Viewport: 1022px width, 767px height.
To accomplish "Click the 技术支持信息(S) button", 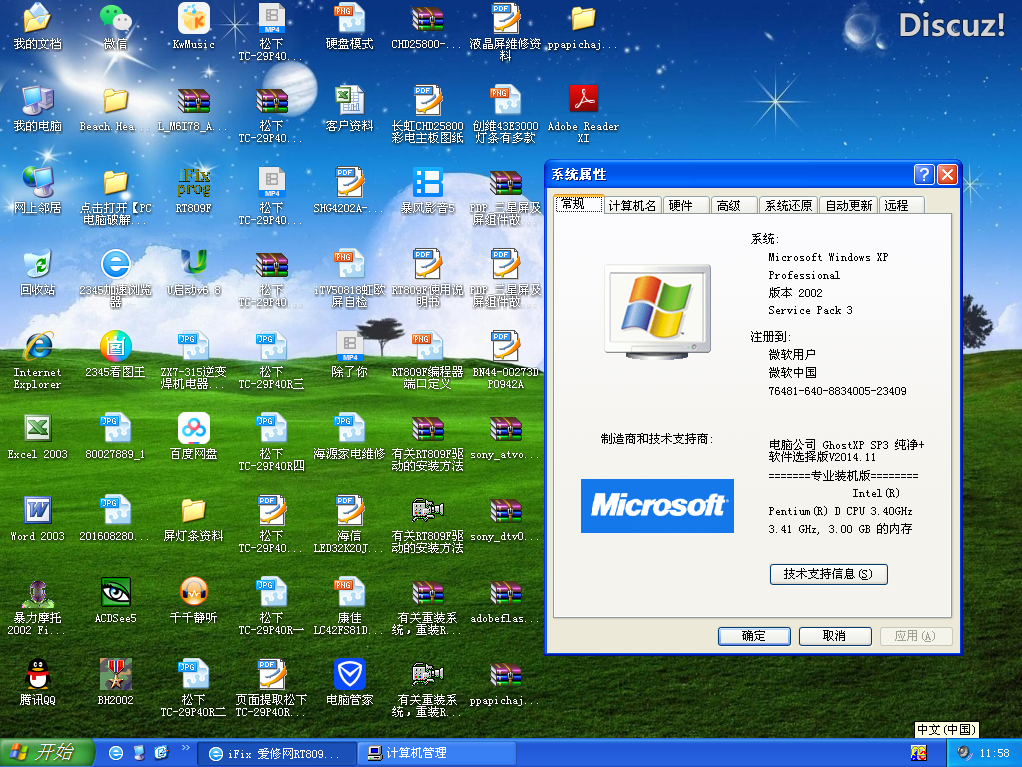I will point(828,574).
